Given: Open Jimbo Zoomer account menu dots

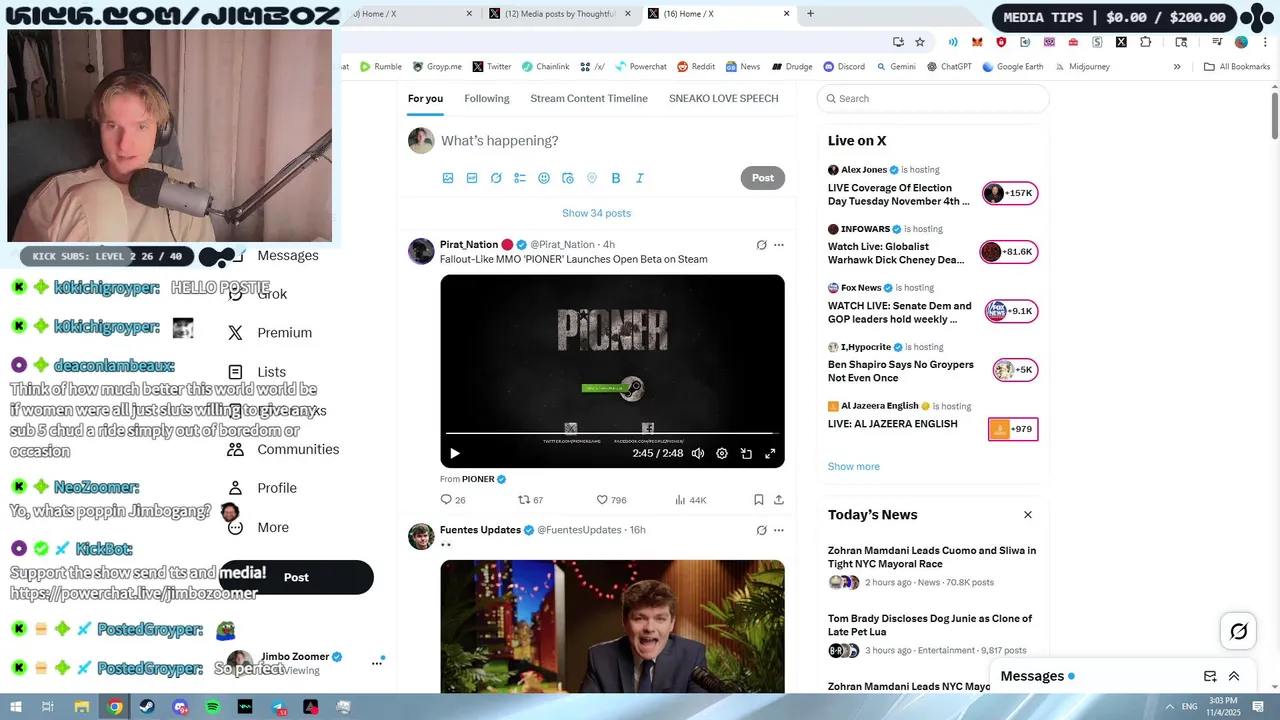Looking at the screenshot, I should pyautogui.click(x=377, y=662).
